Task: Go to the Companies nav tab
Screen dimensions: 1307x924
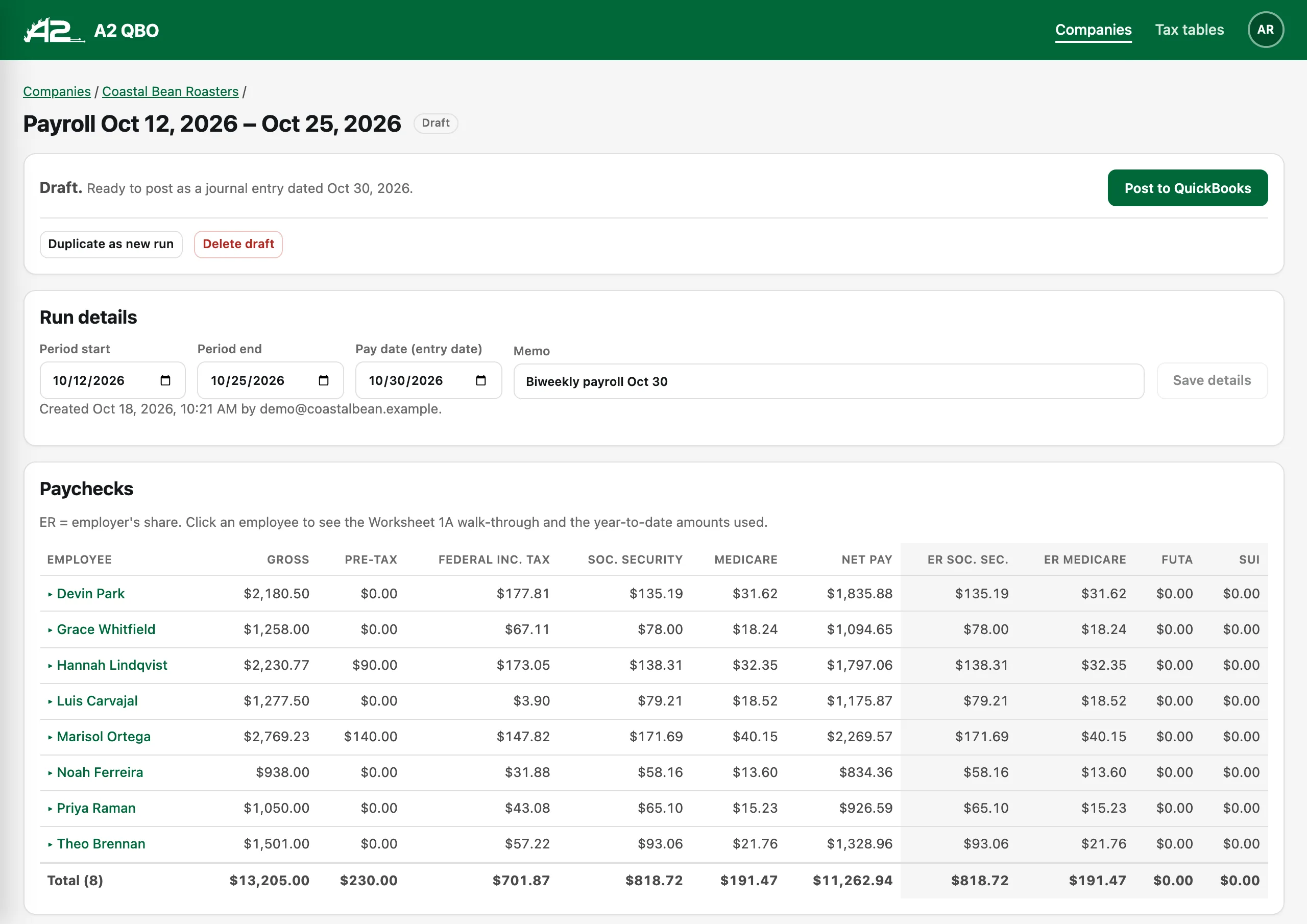Action: (1093, 30)
